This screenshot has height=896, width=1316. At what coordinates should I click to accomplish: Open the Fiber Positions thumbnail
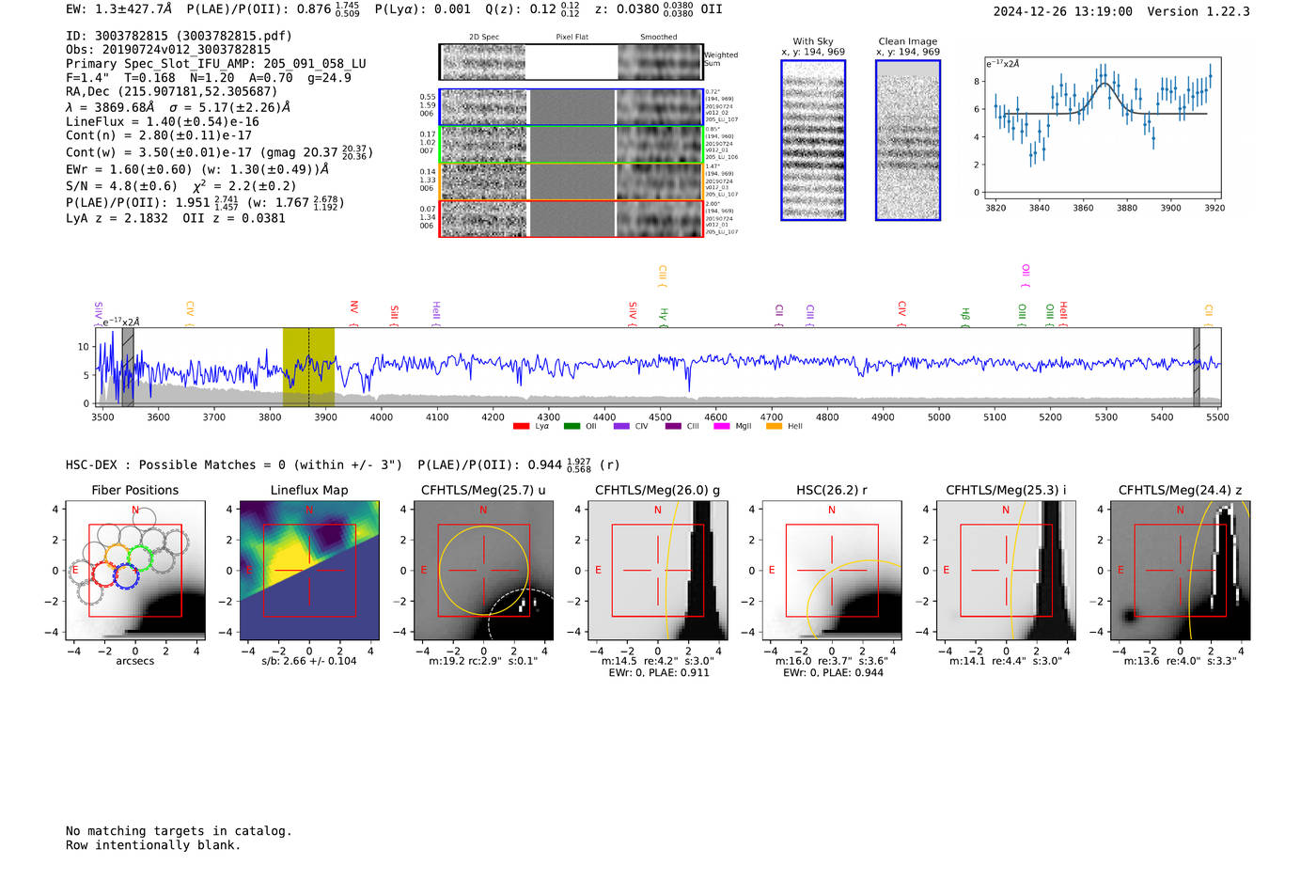(135, 571)
